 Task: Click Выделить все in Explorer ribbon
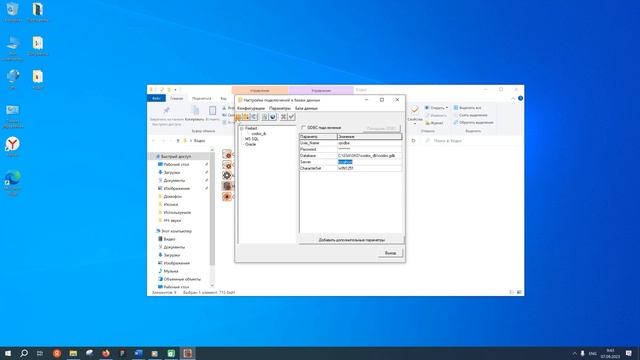tap(467, 108)
